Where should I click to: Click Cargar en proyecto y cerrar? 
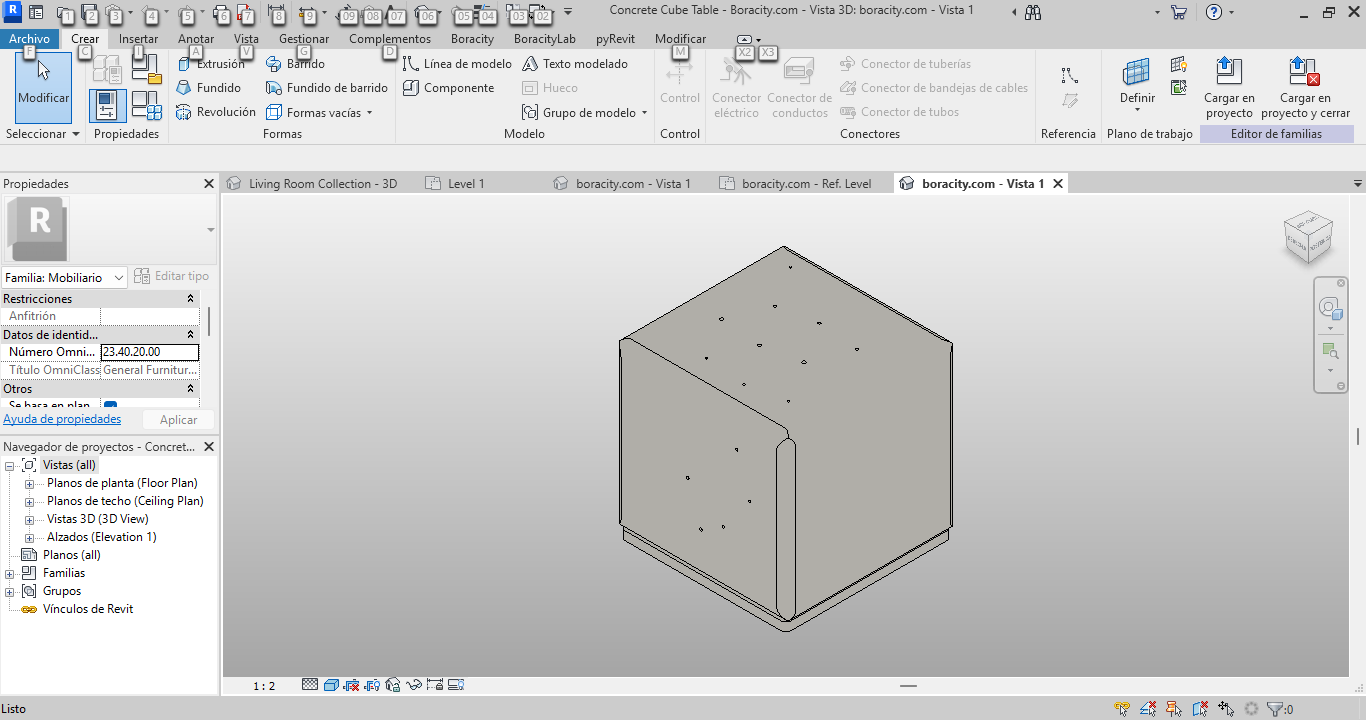click(x=1305, y=88)
